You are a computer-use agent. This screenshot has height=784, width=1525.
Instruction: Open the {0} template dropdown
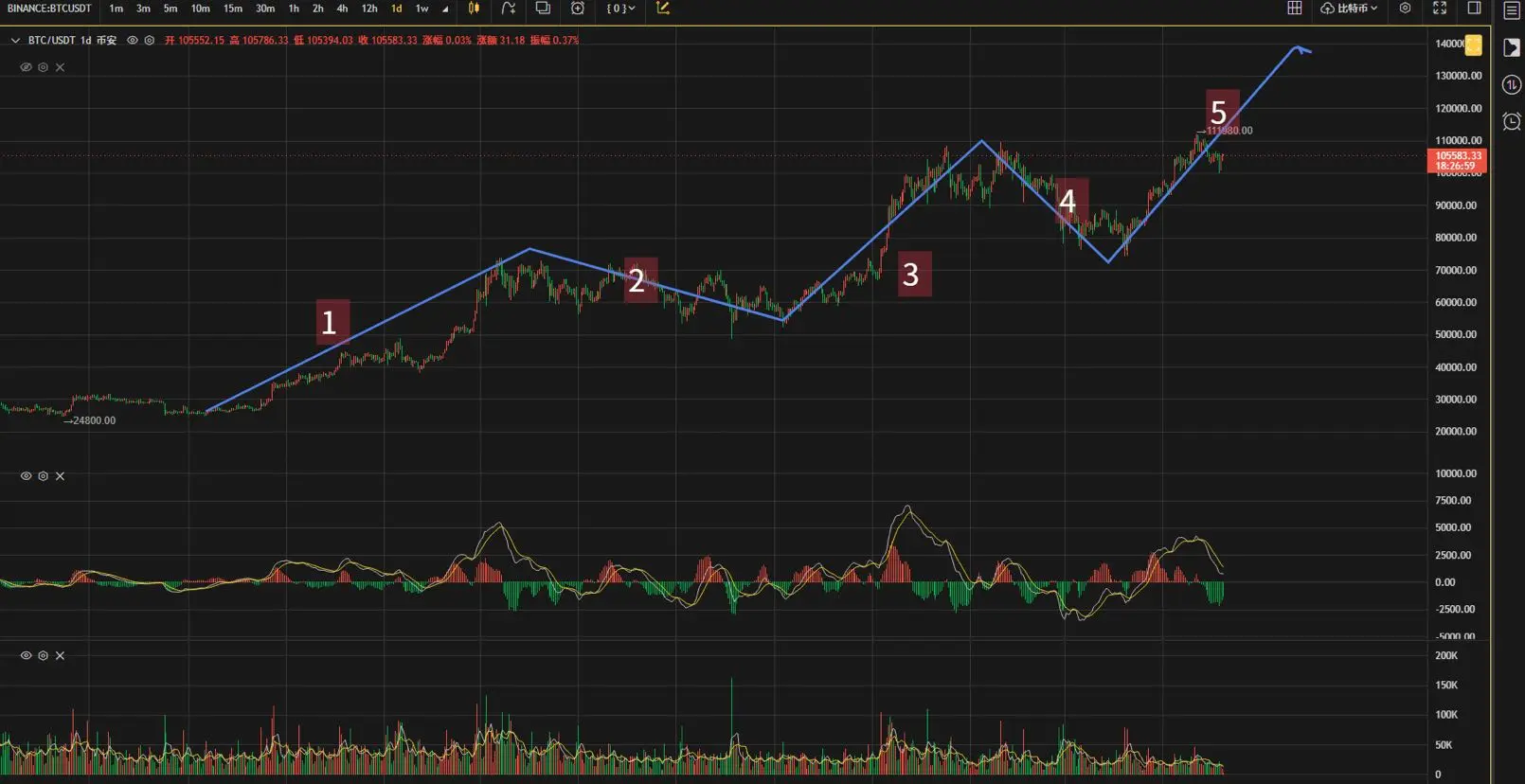click(x=621, y=9)
